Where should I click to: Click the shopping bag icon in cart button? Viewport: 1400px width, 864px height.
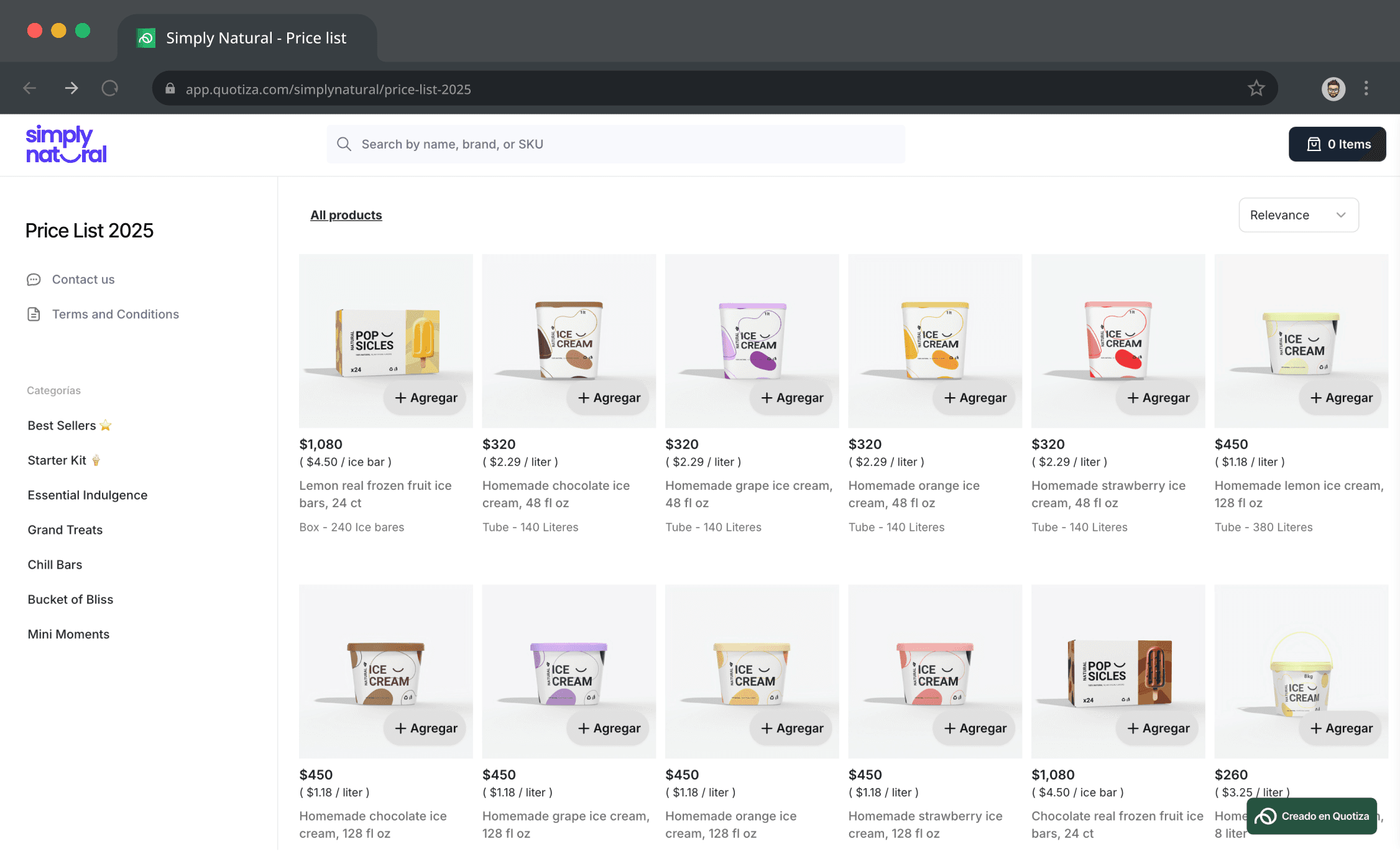click(x=1314, y=144)
